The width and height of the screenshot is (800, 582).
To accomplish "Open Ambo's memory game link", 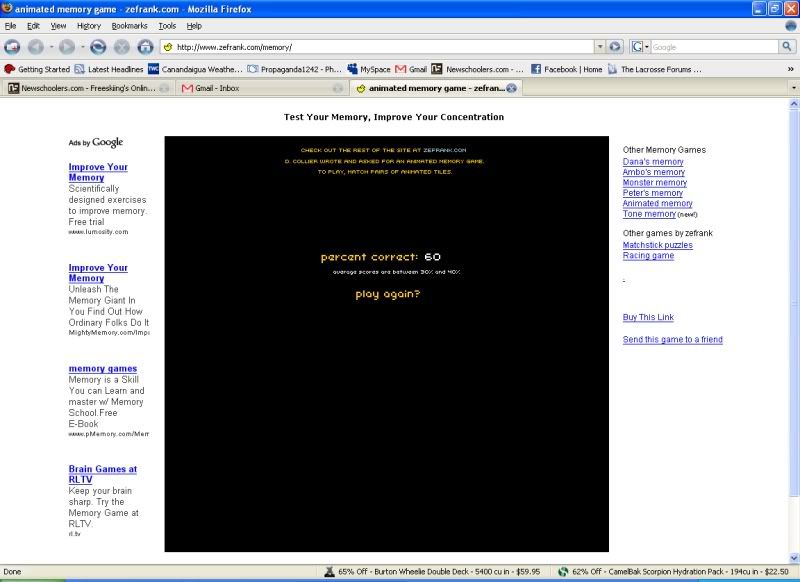I will click(654, 172).
